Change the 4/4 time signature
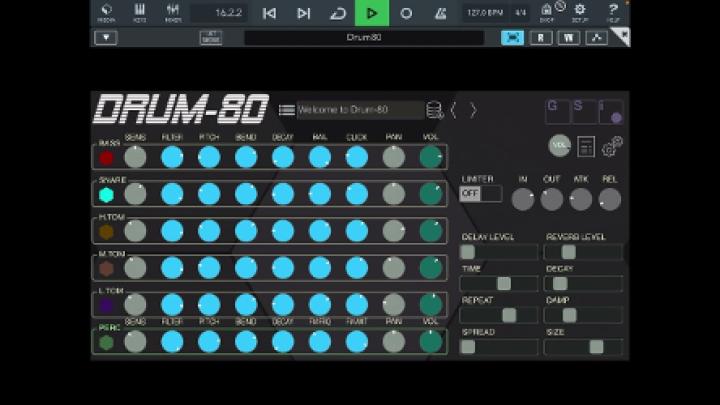Image resolution: width=720 pixels, height=405 pixels. [x=521, y=13]
